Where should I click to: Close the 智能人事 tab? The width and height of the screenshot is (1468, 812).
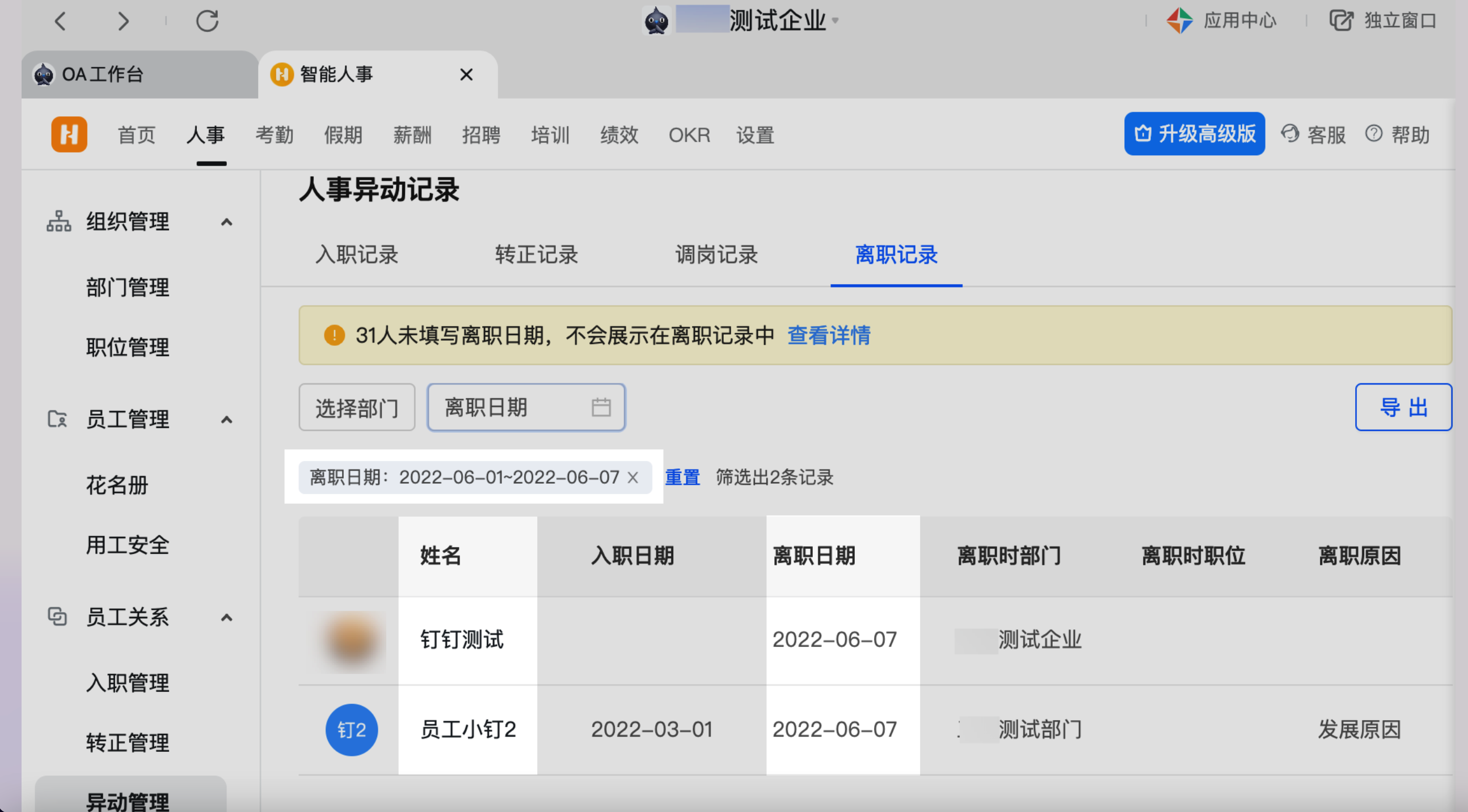click(466, 75)
